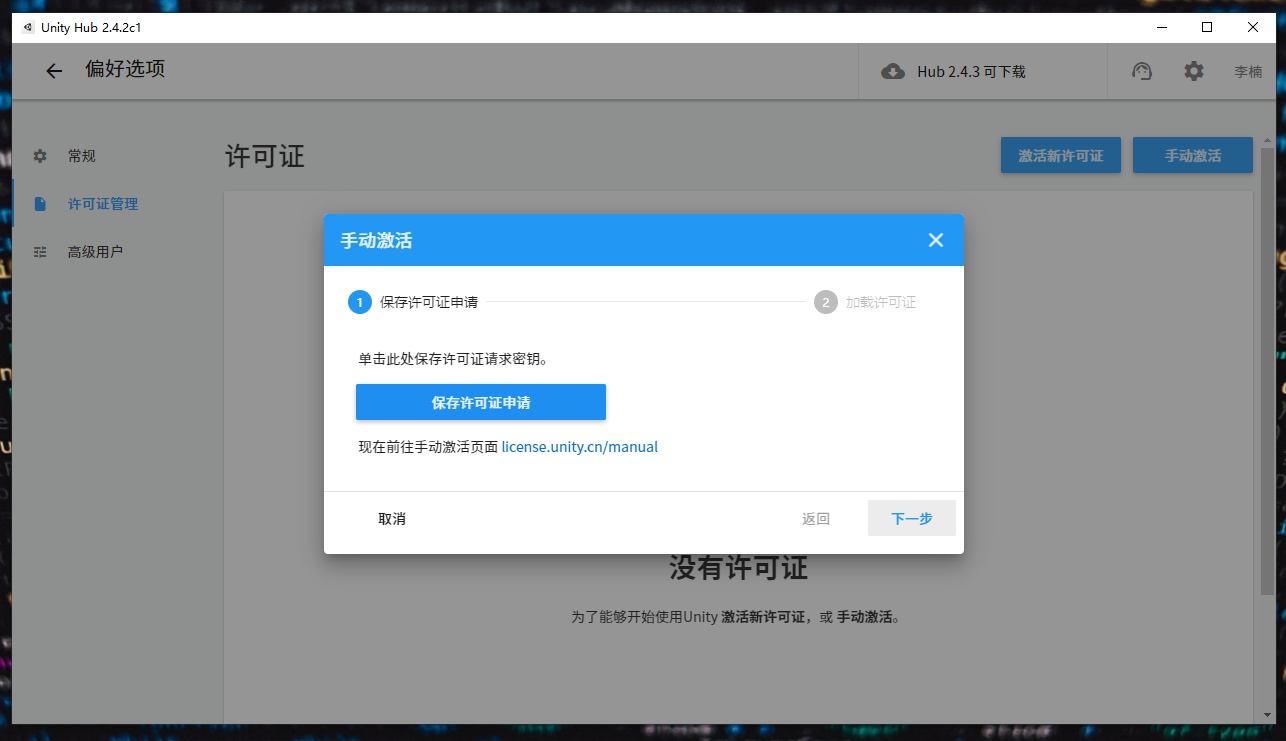
Task: Click step 2 circle 加载许可证
Action: (826, 302)
